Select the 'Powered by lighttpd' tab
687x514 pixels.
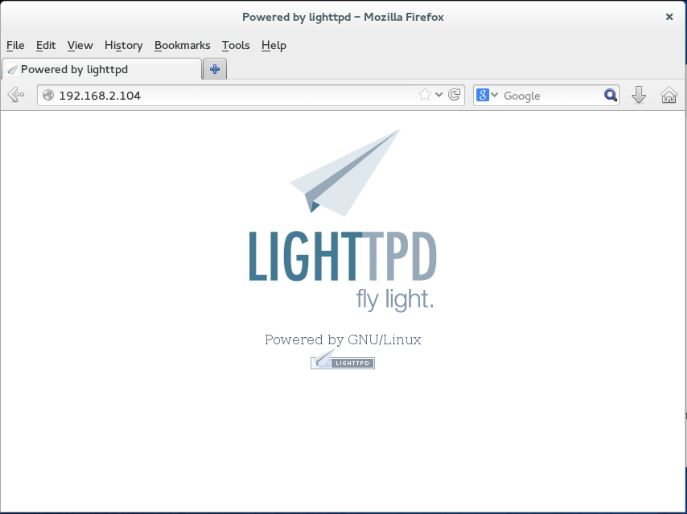click(102, 69)
